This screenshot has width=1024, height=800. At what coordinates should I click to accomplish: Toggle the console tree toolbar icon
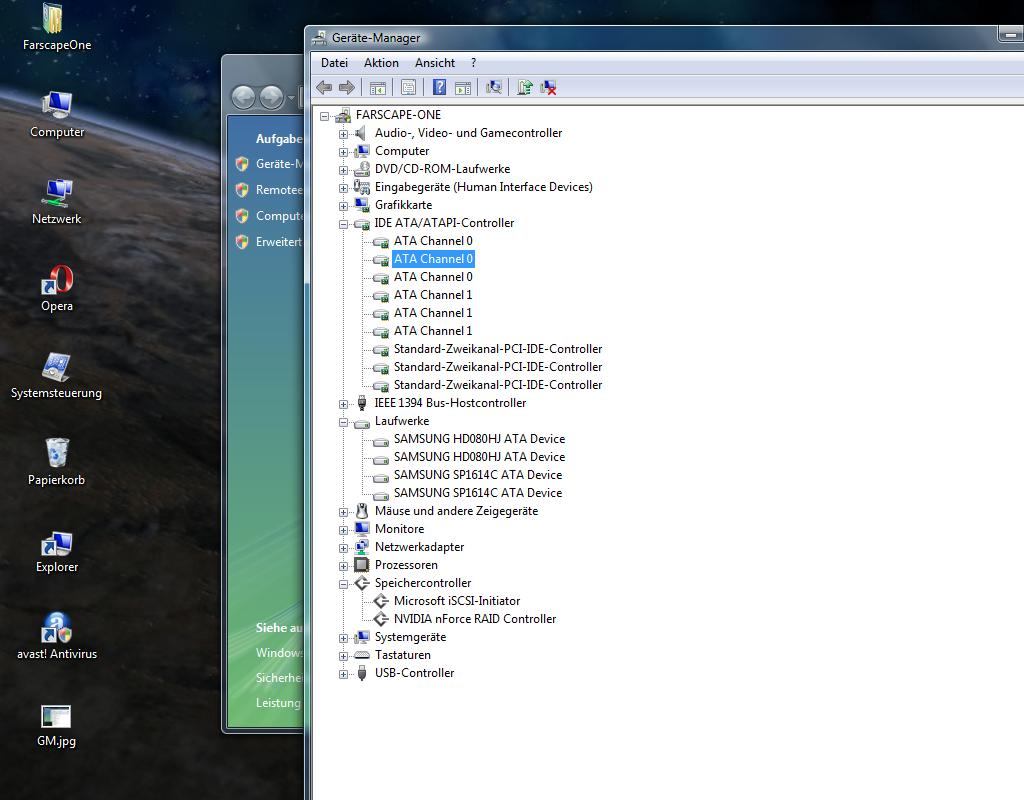377,88
